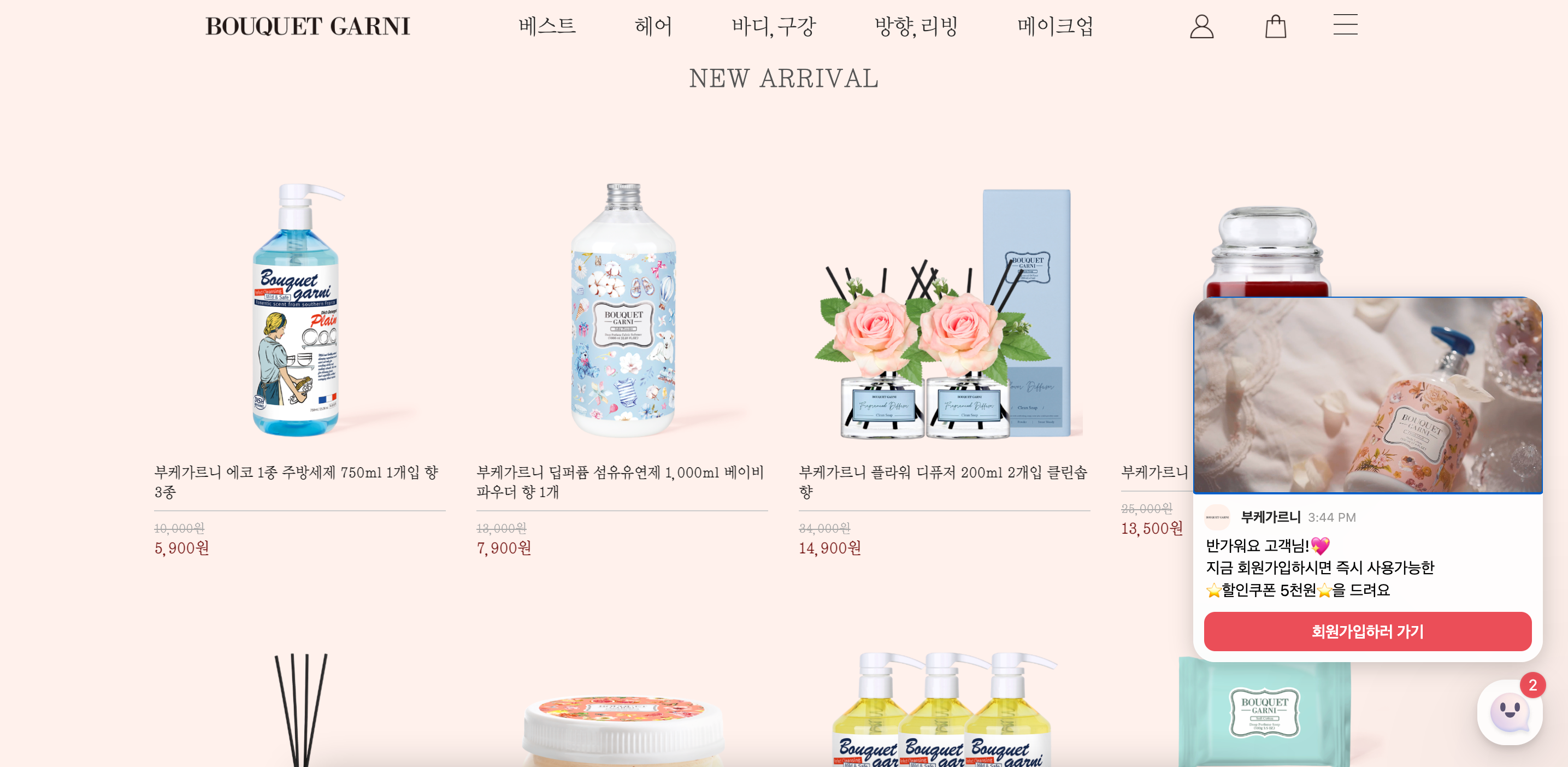Screen dimensions: 1568x767
Task: Click the BOUQUET GARNI logo
Action: [x=308, y=26]
